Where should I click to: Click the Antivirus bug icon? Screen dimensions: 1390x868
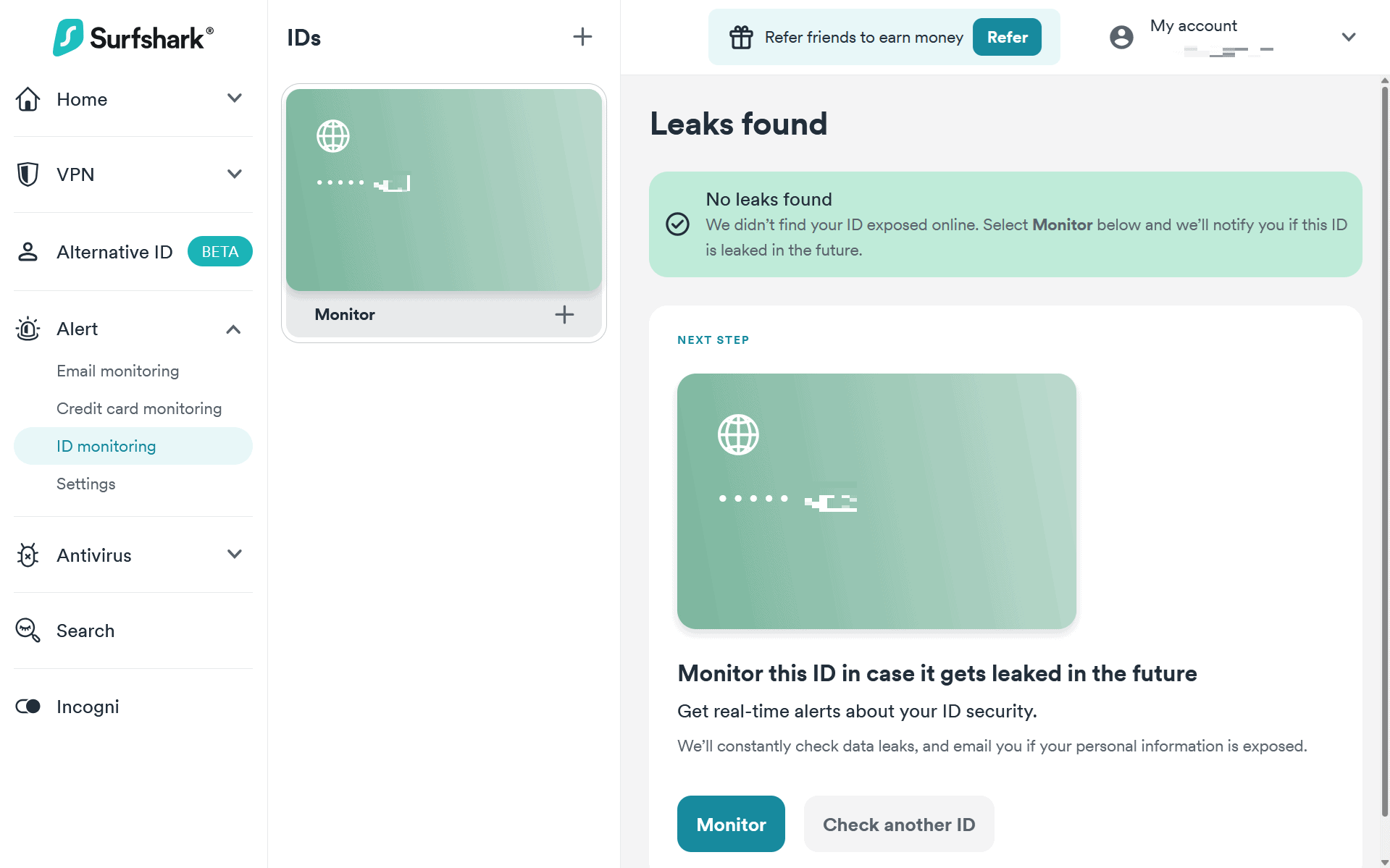click(28, 555)
